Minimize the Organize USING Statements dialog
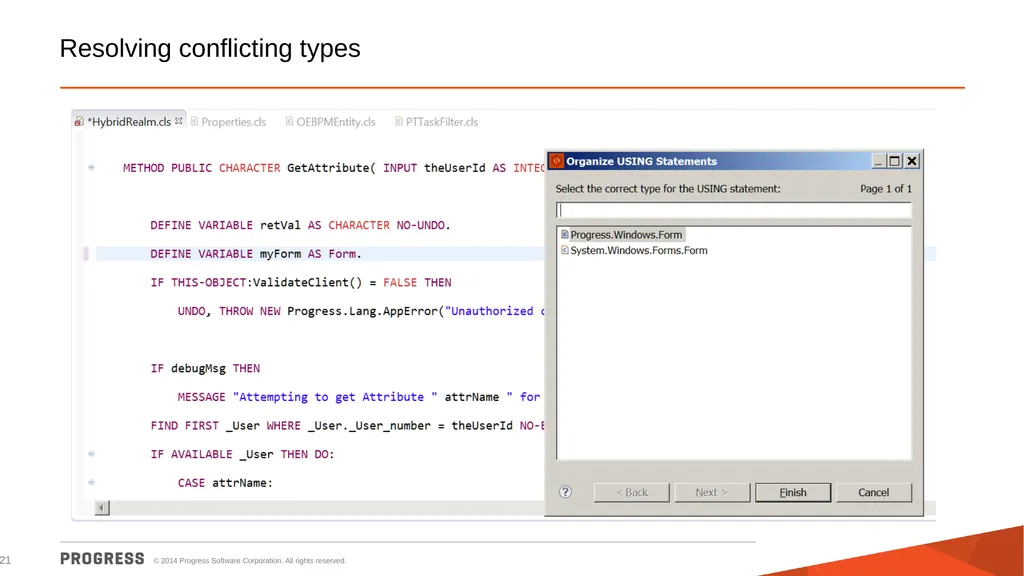1024x576 pixels. coord(878,161)
